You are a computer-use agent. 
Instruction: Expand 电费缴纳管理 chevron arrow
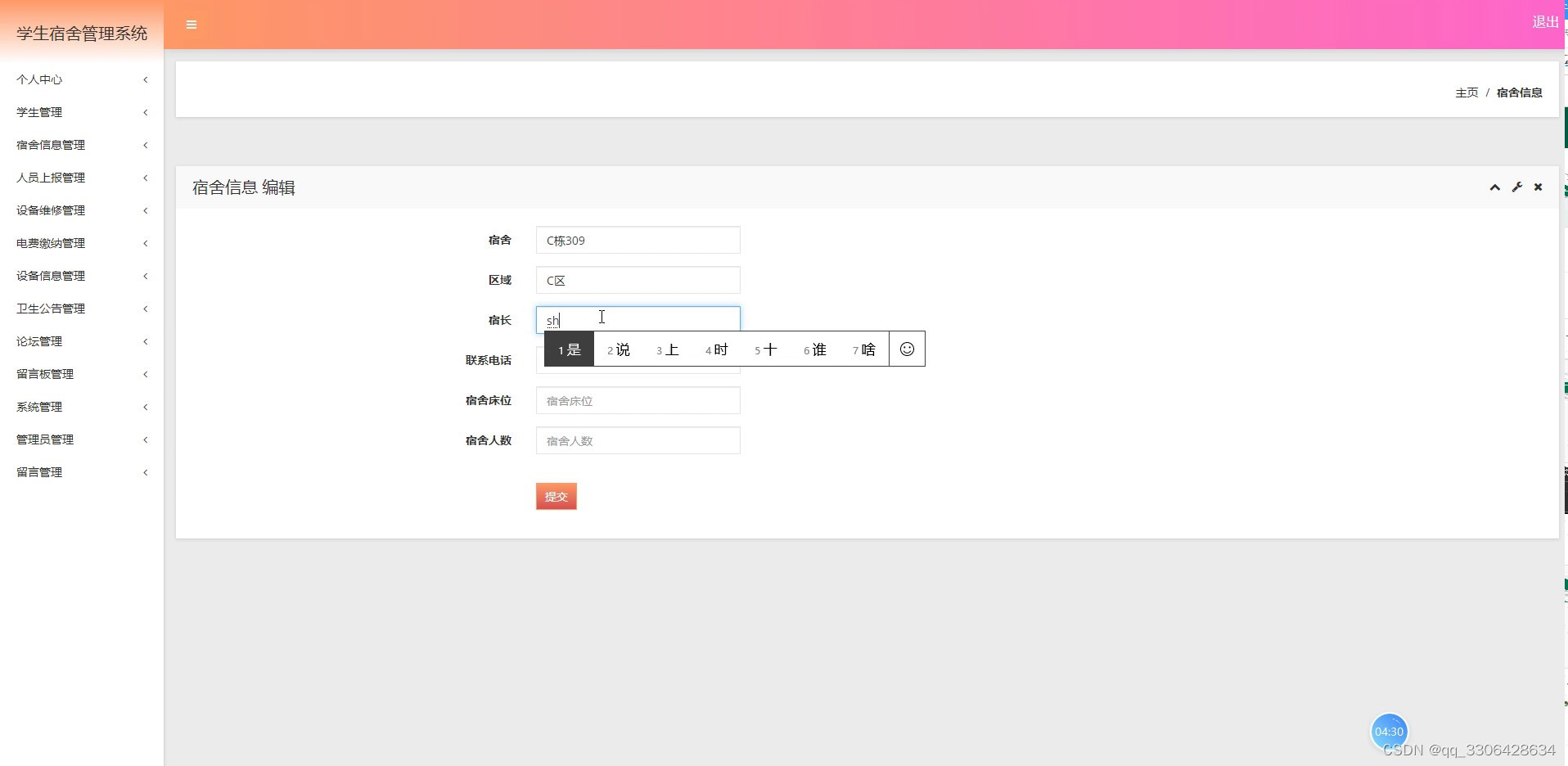pyautogui.click(x=146, y=243)
